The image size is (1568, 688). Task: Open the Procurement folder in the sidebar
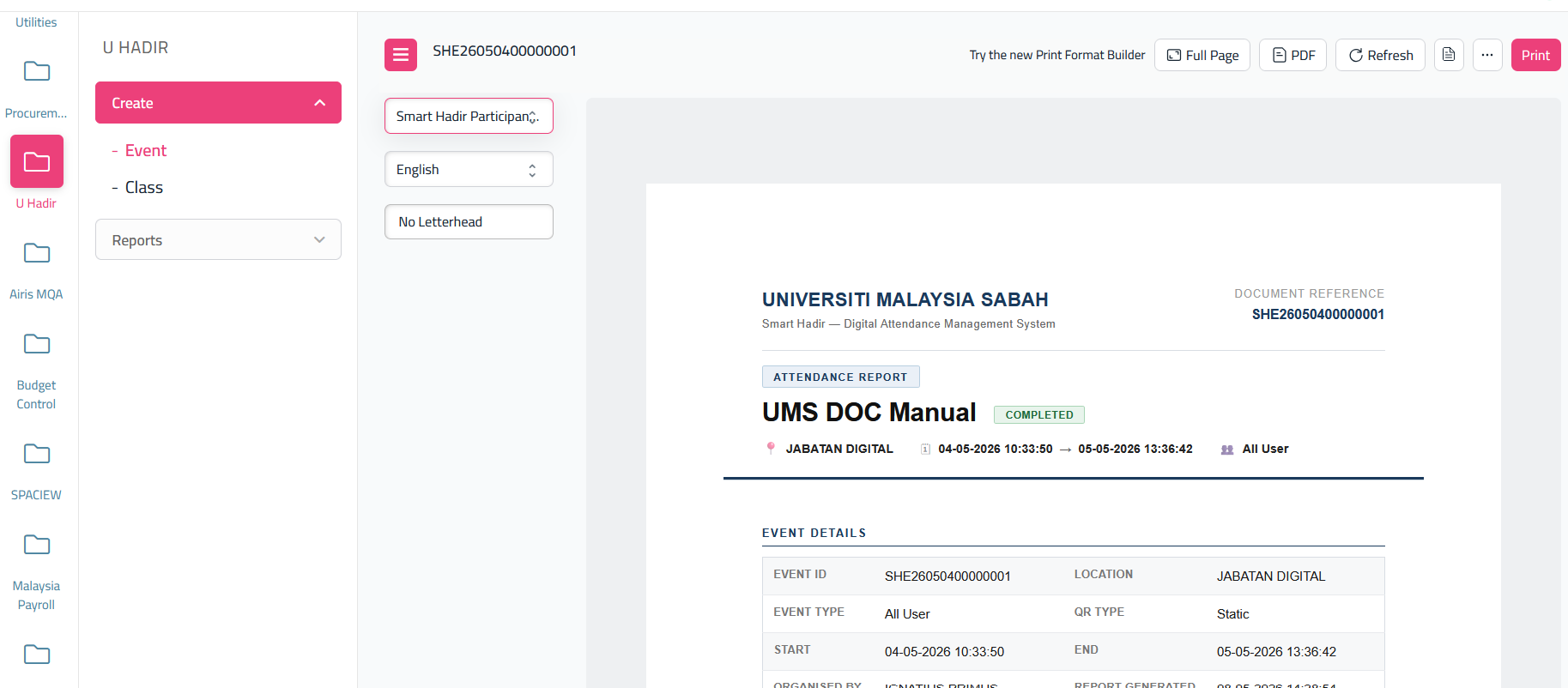pyautogui.click(x=36, y=71)
